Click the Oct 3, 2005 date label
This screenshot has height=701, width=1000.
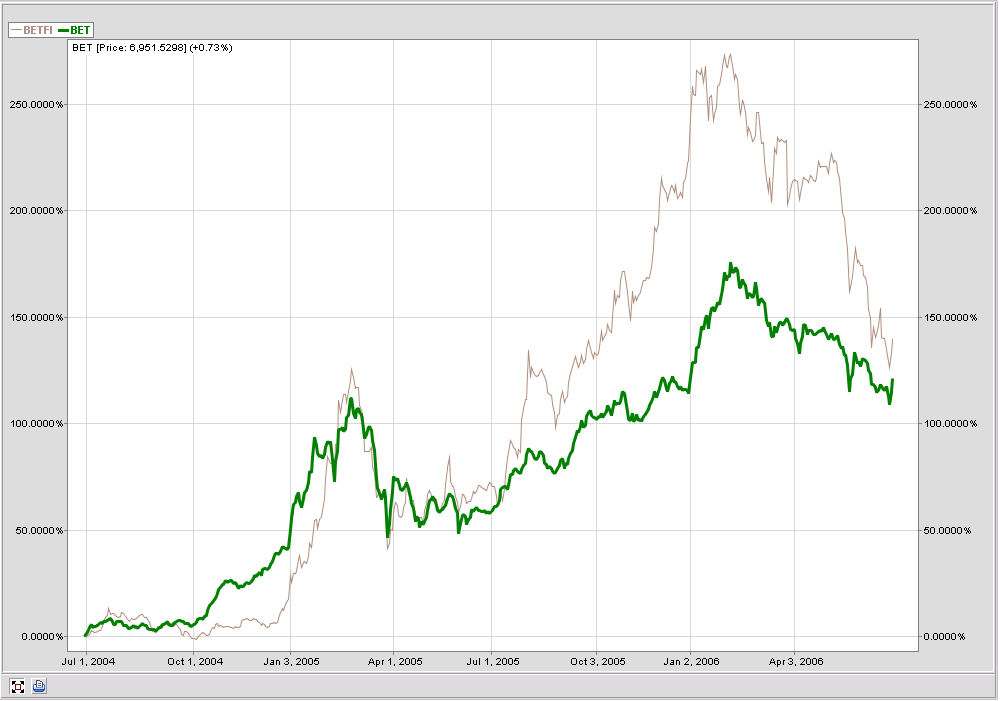[x=597, y=661]
